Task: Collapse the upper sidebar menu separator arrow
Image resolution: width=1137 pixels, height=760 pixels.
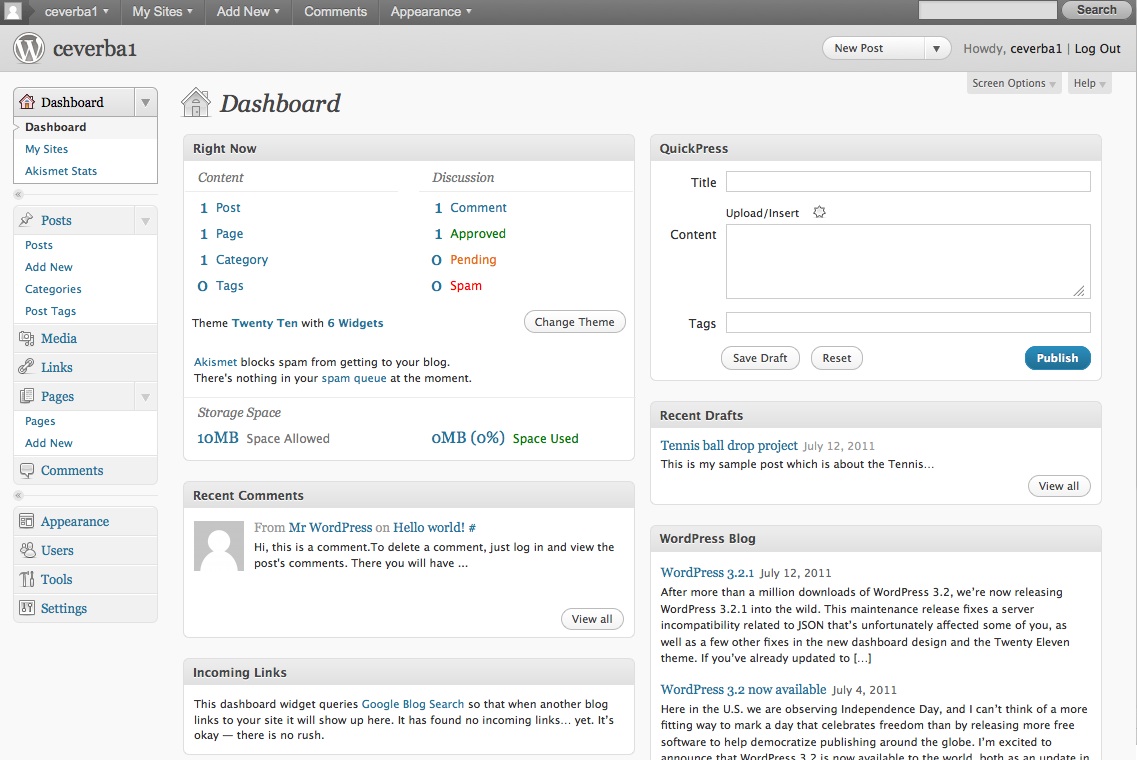Action: [x=19, y=194]
